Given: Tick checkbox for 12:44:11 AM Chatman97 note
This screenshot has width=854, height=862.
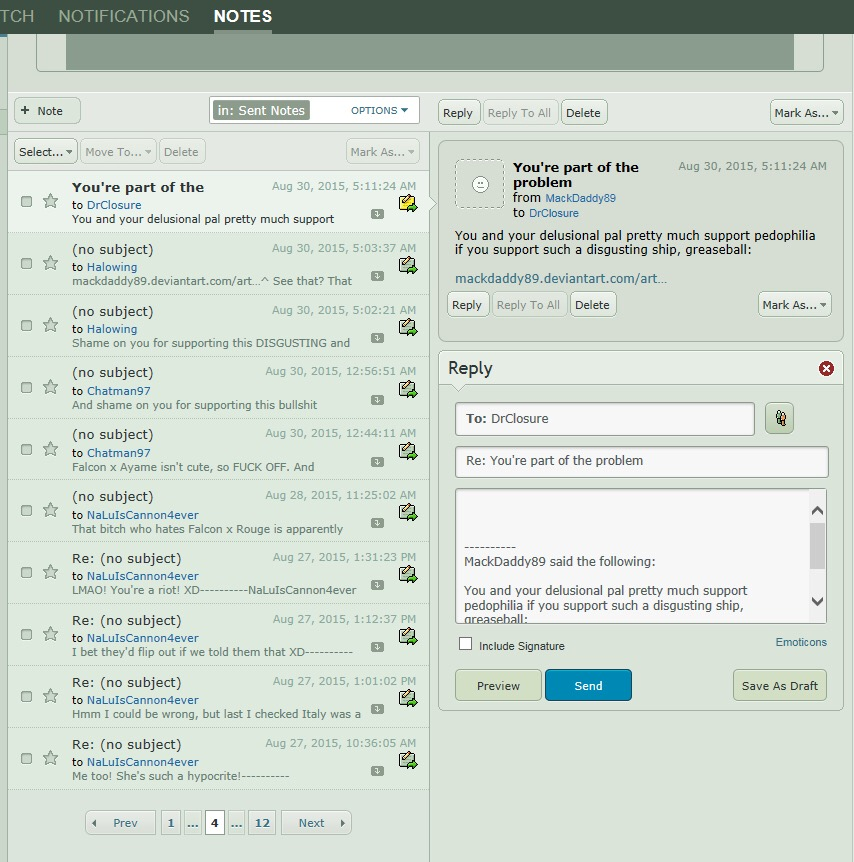Looking at the screenshot, I should coord(26,450).
